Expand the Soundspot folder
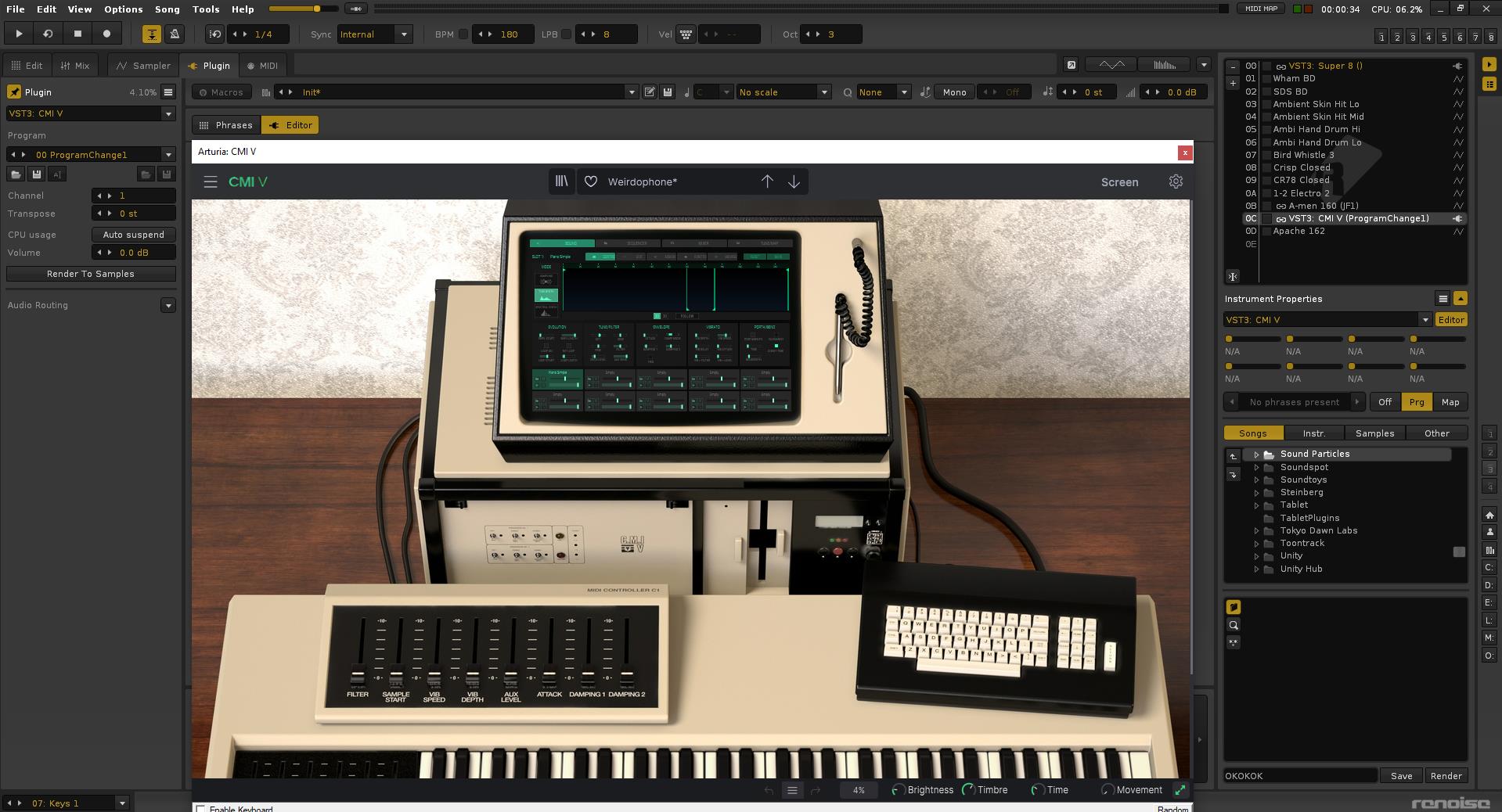 [1257, 467]
